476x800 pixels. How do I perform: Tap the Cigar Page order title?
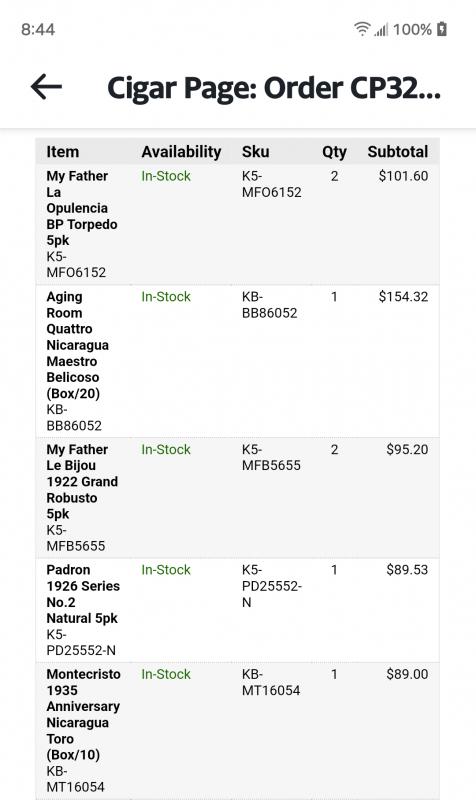coord(273,88)
